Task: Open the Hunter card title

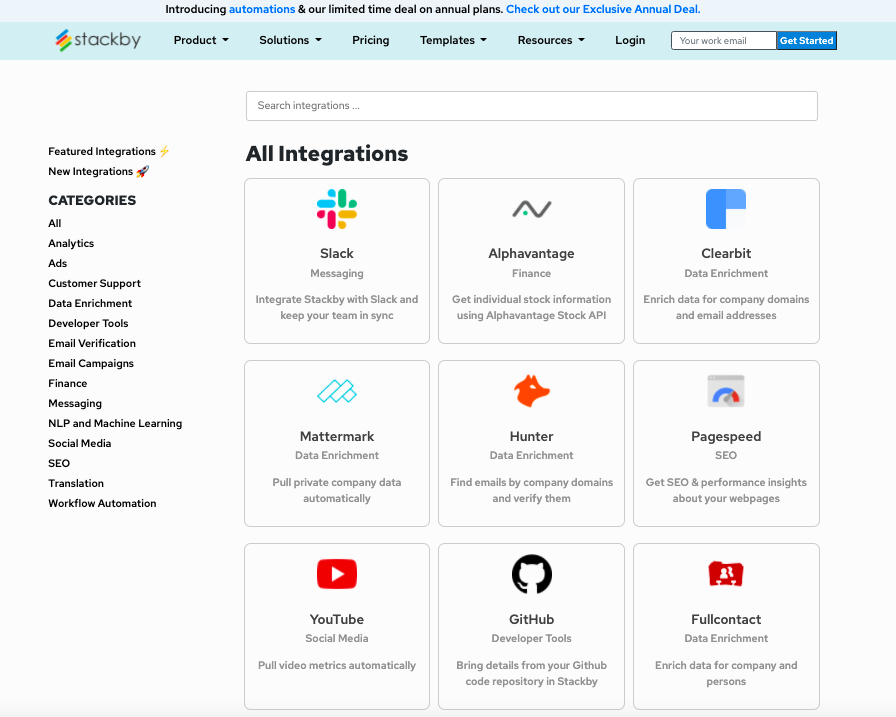Action: click(531, 436)
